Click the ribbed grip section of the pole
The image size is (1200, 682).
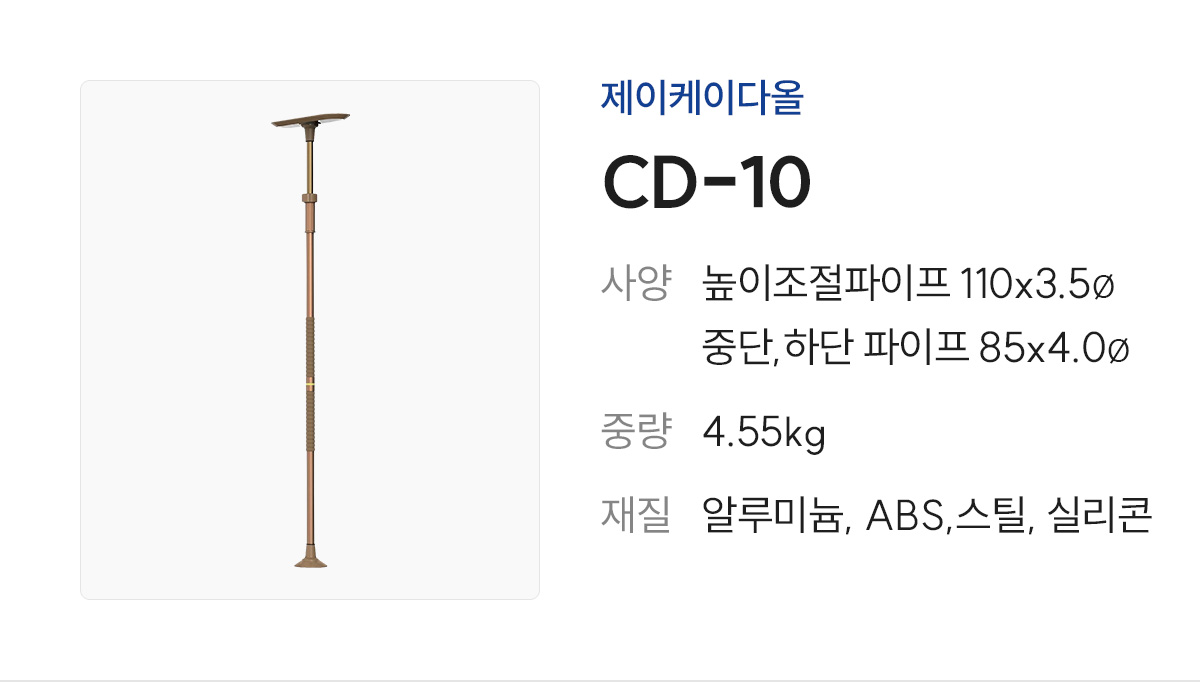pyautogui.click(x=311, y=350)
